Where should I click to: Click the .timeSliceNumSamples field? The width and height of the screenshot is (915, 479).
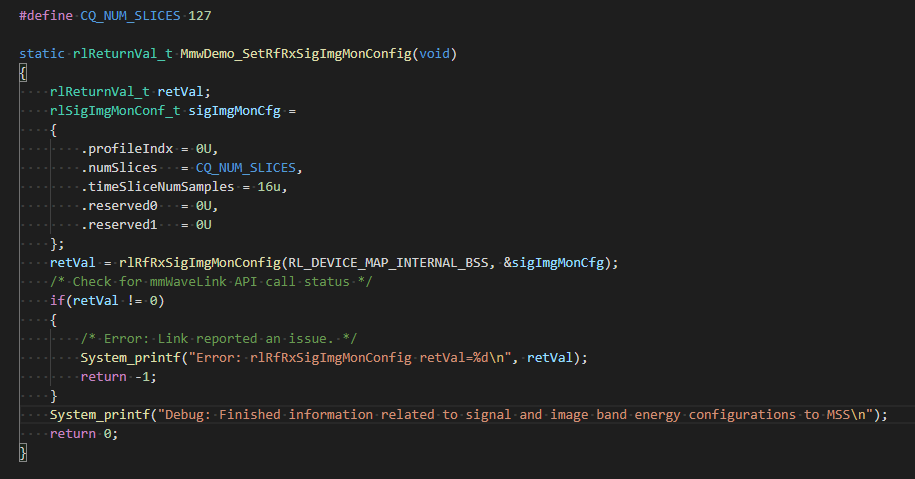point(158,187)
